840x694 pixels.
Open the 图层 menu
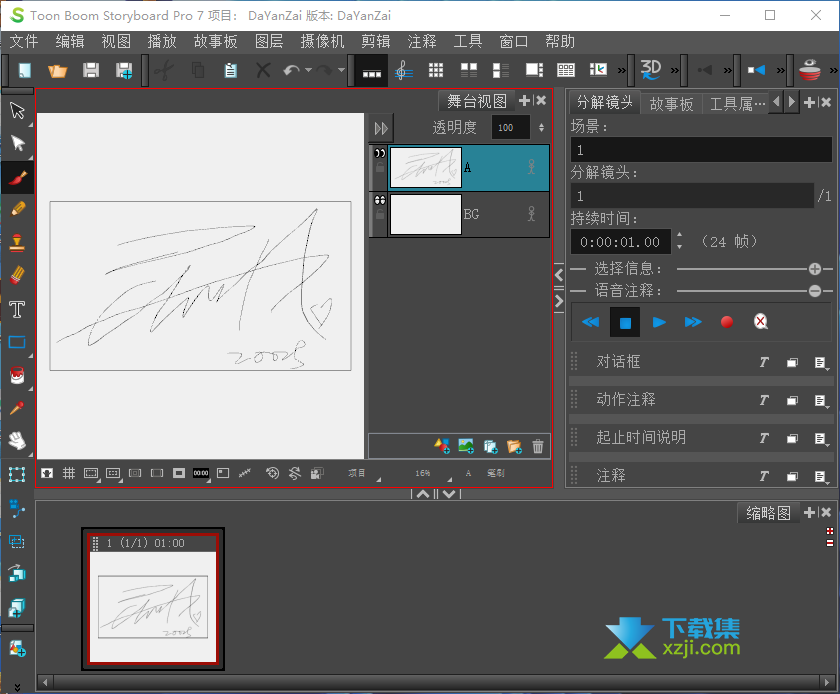click(x=269, y=41)
